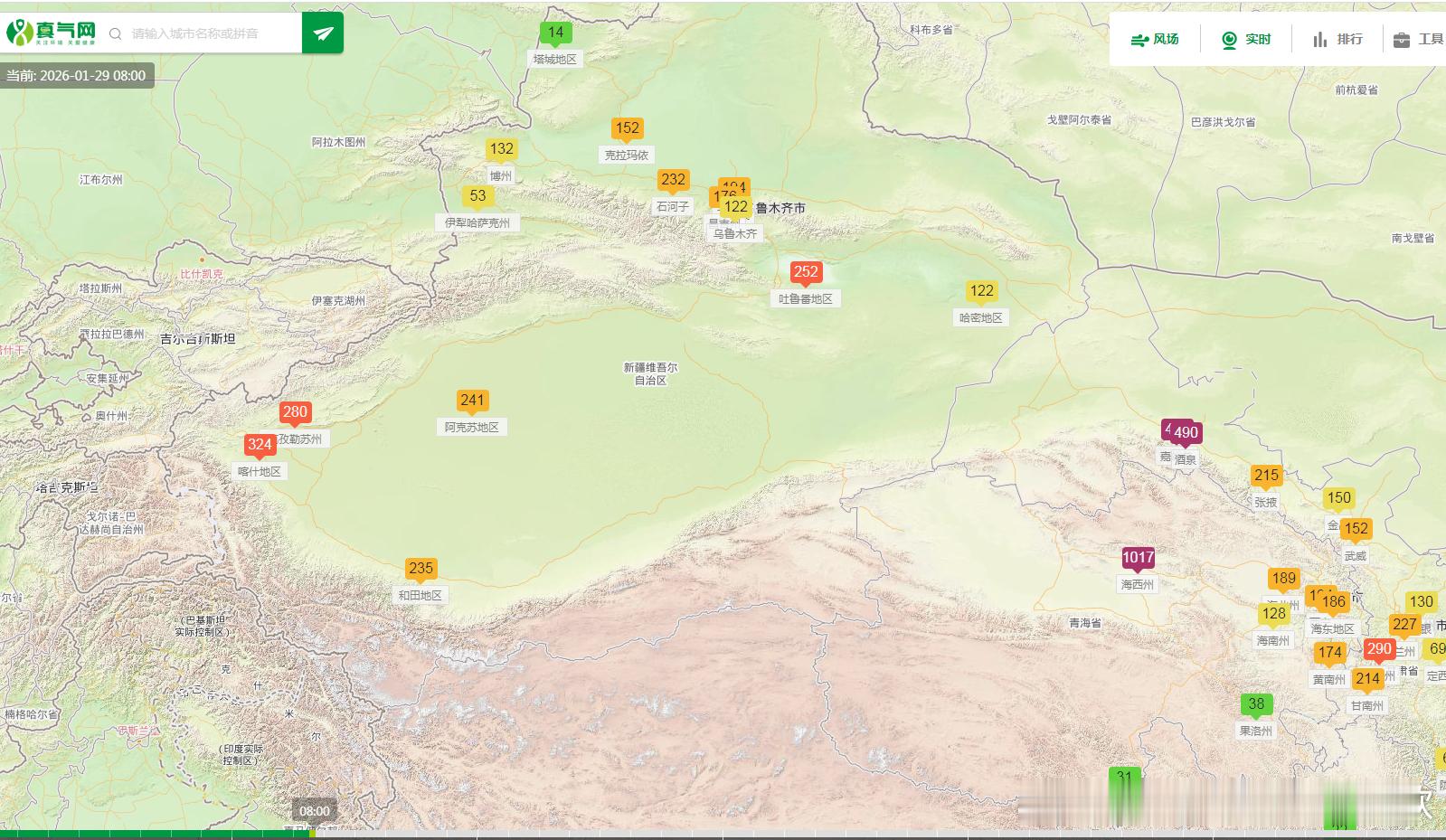1446x840 pixels.
Task: Select the 235 AQI marker at 和田地区
Action: pos(421,569)
